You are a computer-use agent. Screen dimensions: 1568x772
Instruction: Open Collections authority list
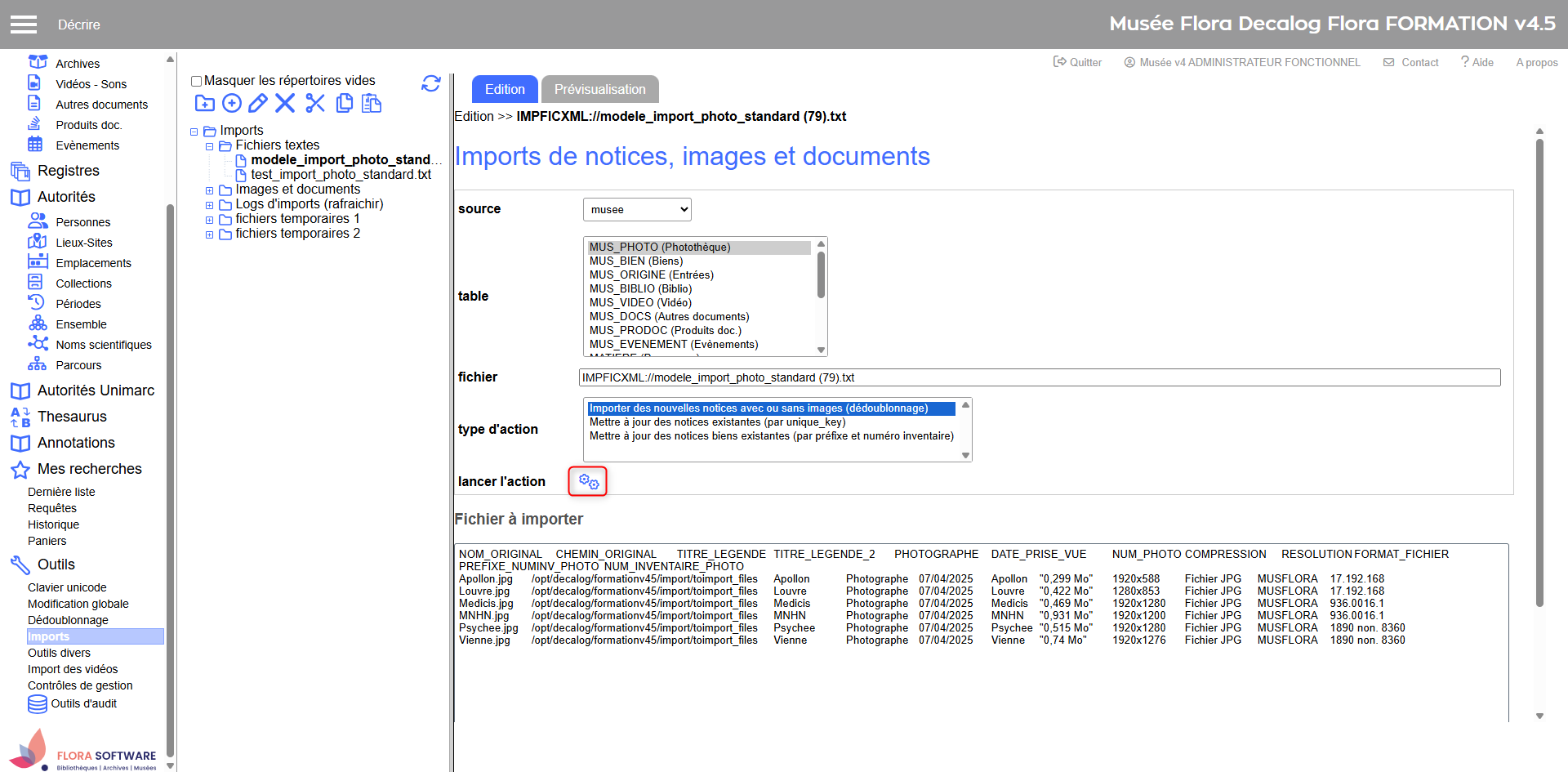tap(83, 283)
